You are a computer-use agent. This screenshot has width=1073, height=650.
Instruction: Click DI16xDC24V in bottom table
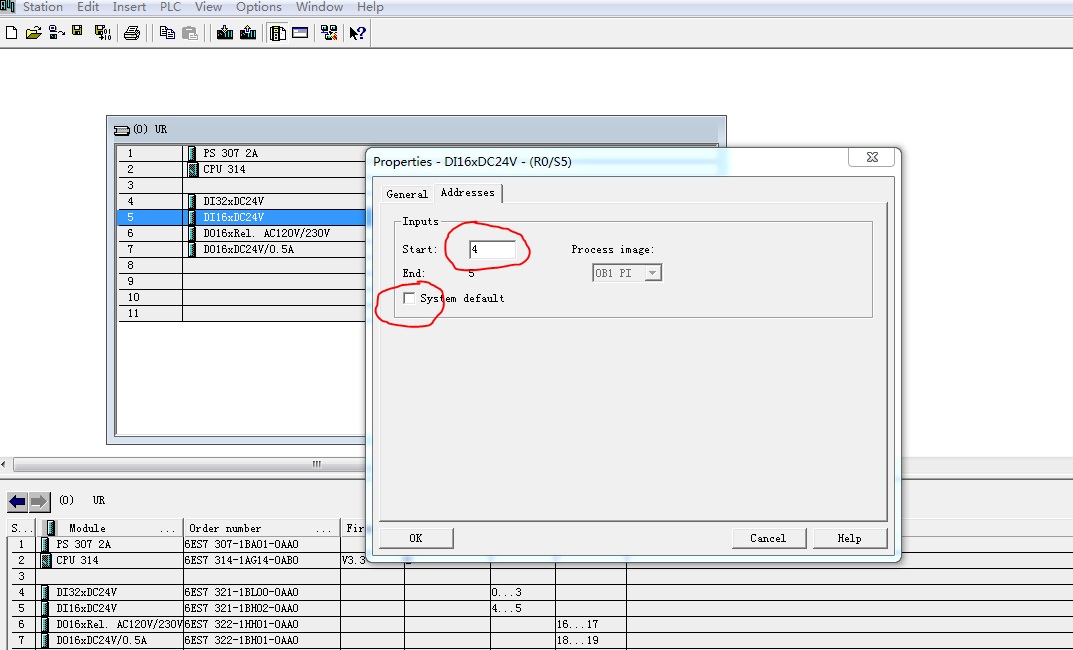point(86,608)
